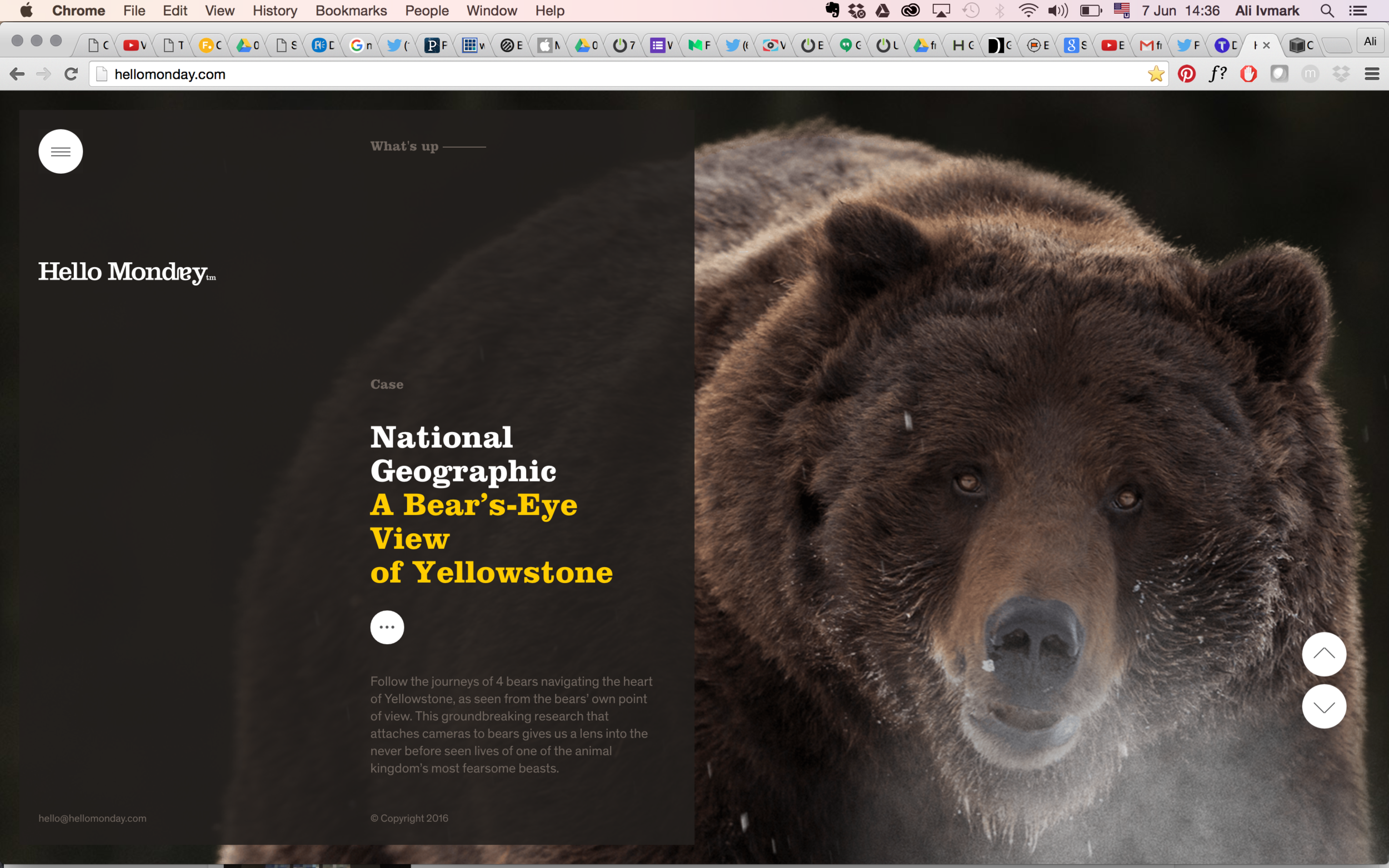Open the Help menu
This screenshot has width=1389, height=868.
[x=550, y=11]
